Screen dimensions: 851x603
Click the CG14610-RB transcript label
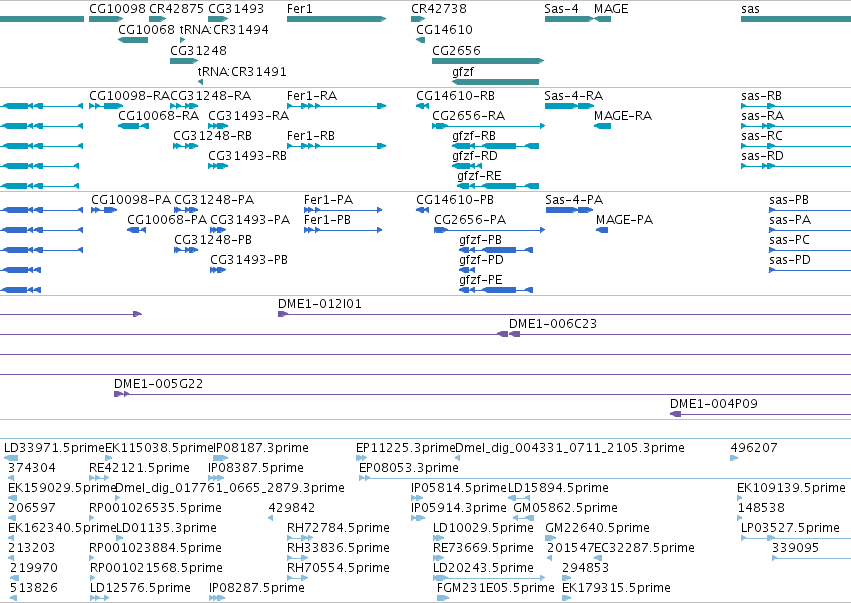[455, 96]
